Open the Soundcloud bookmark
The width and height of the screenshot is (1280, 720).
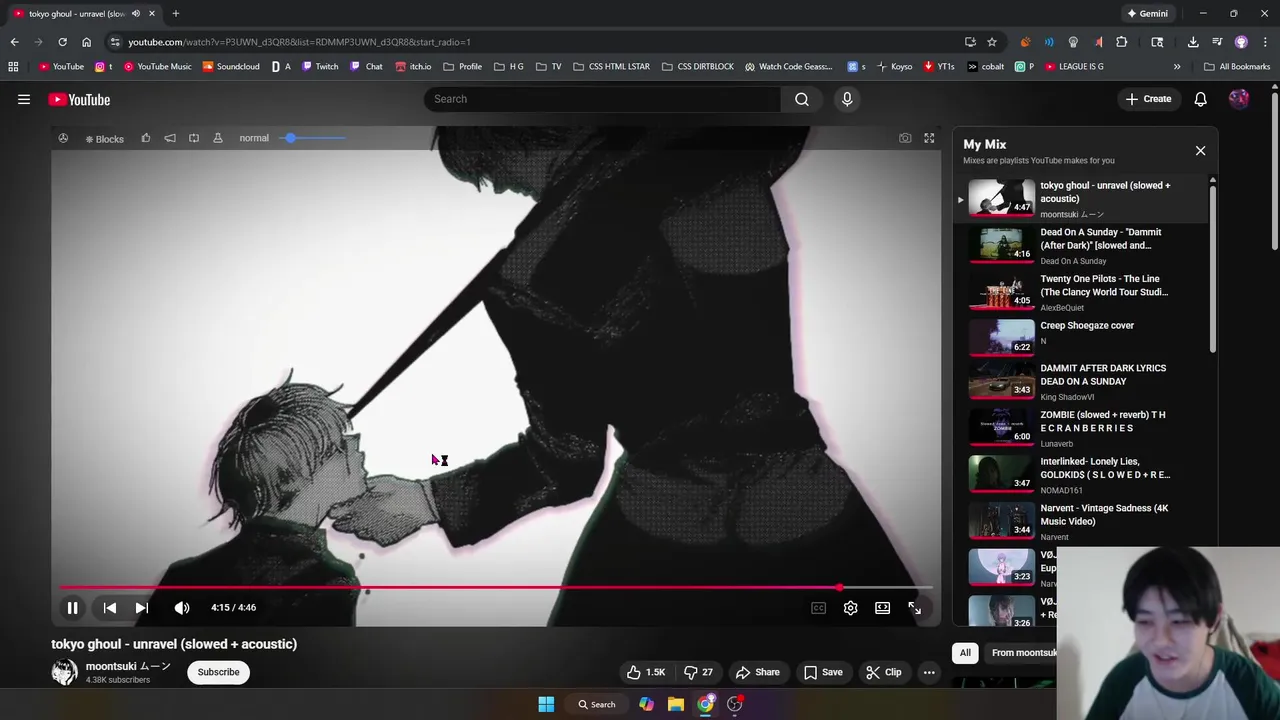click(231, 67)
